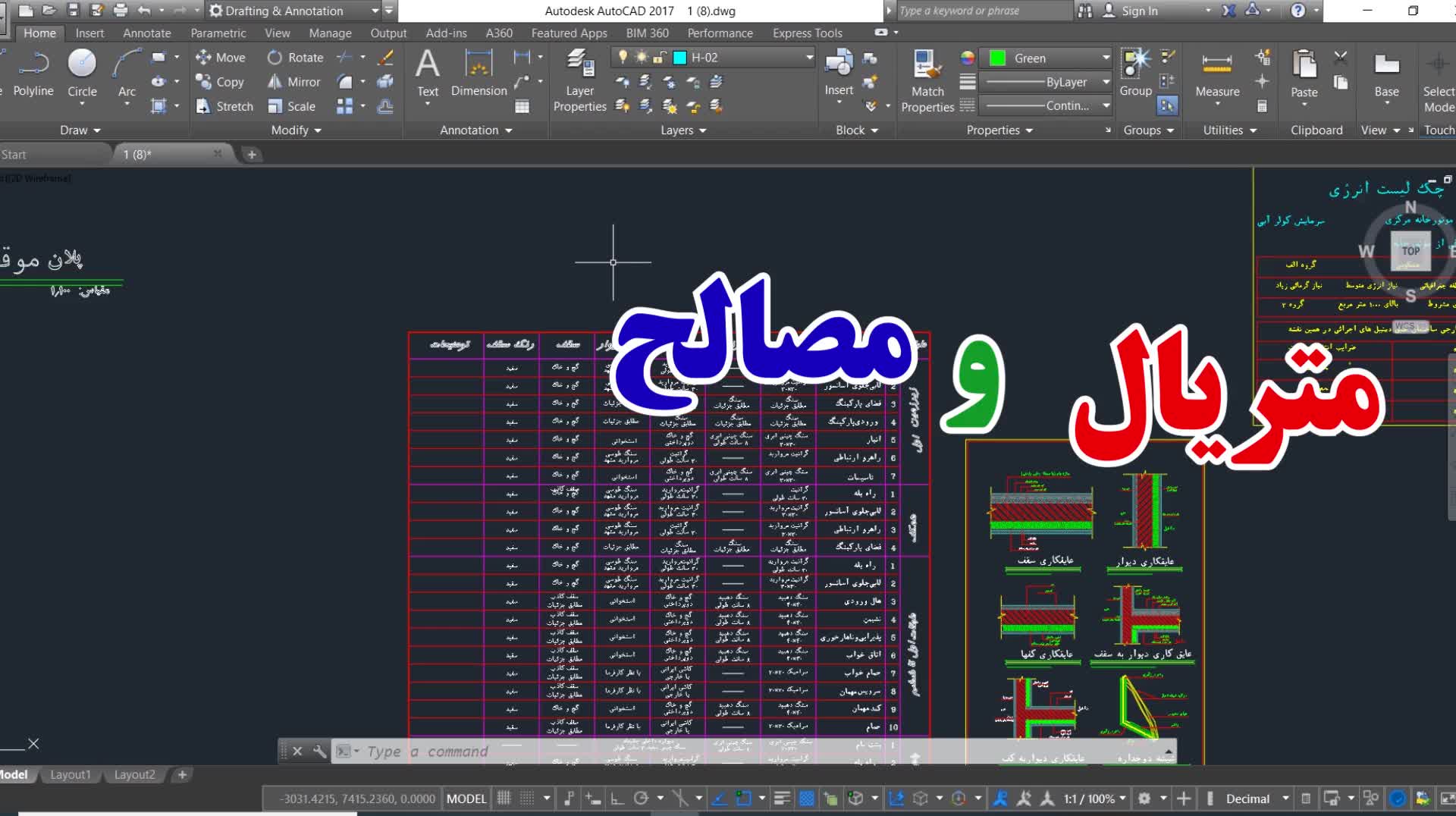Toggle the grid display in status bar
This screenshot has height=816, width=1456.
point(504,799)
